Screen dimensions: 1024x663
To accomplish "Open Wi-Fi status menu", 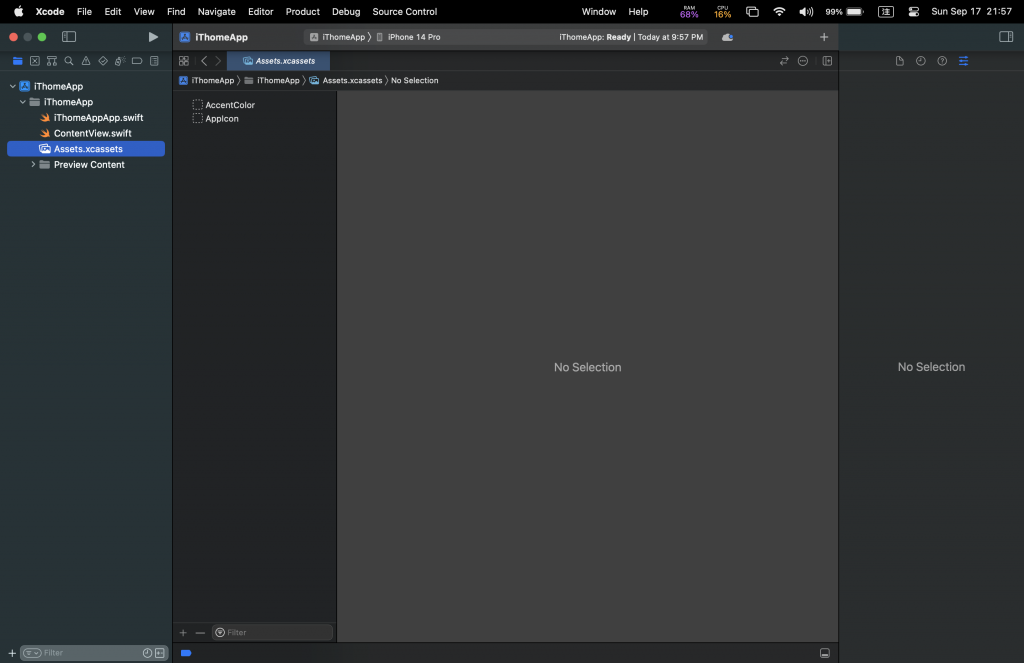I will 779,12.
